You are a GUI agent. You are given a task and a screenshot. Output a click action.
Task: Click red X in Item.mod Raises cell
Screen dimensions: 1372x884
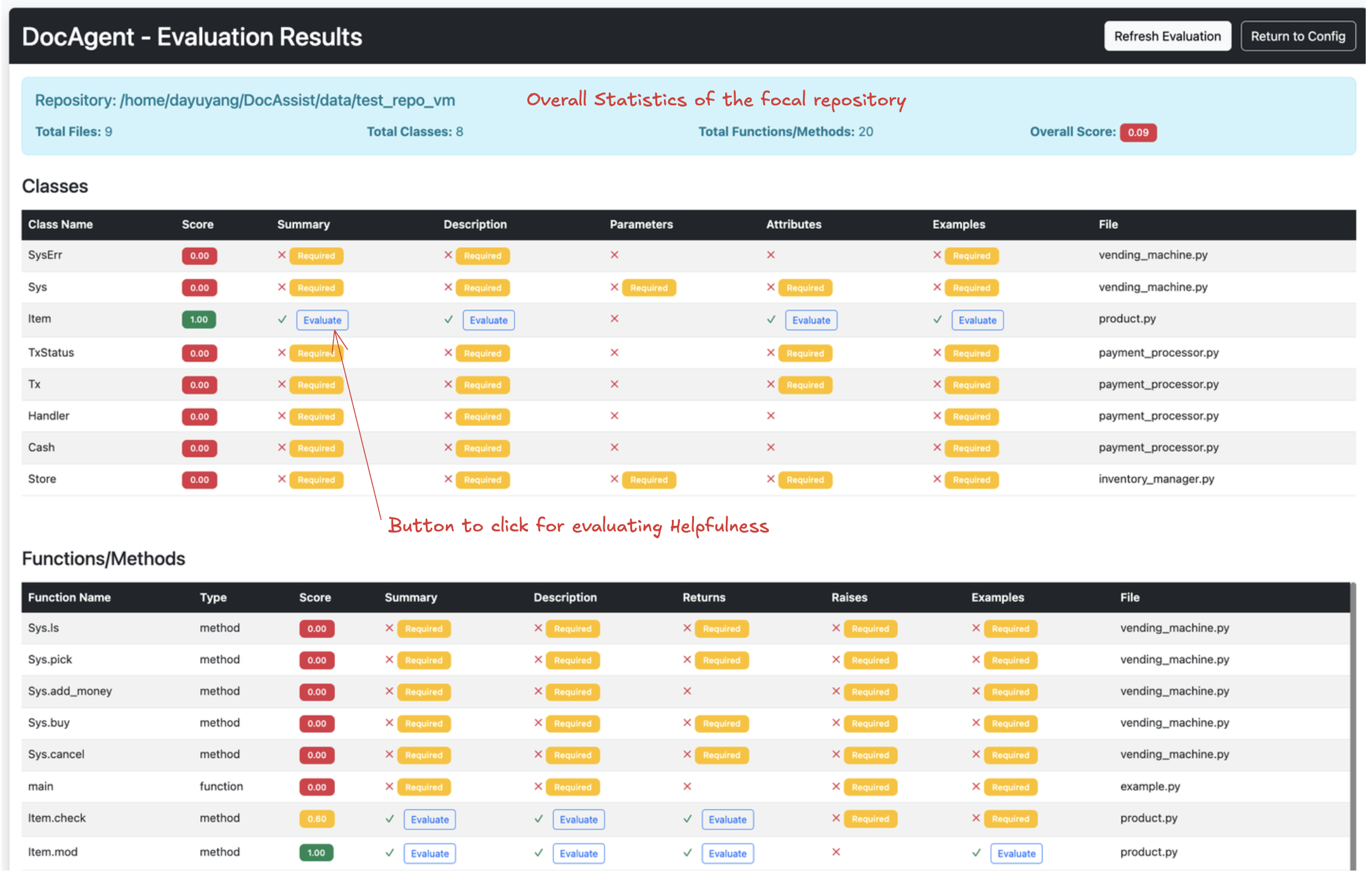coord(836,852)
